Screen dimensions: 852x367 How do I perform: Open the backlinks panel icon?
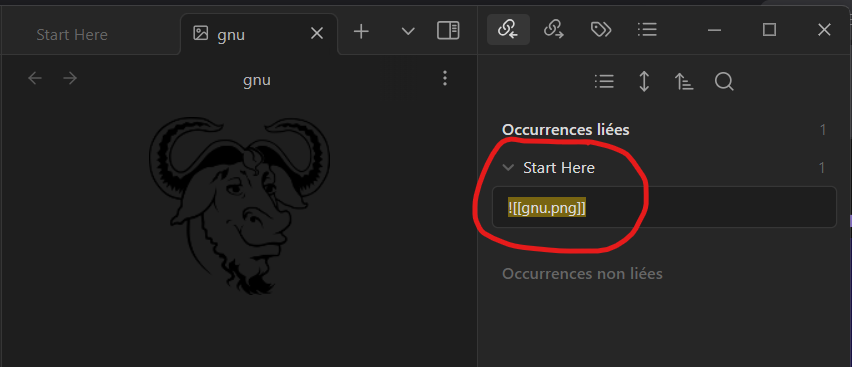tap(508, 30)
